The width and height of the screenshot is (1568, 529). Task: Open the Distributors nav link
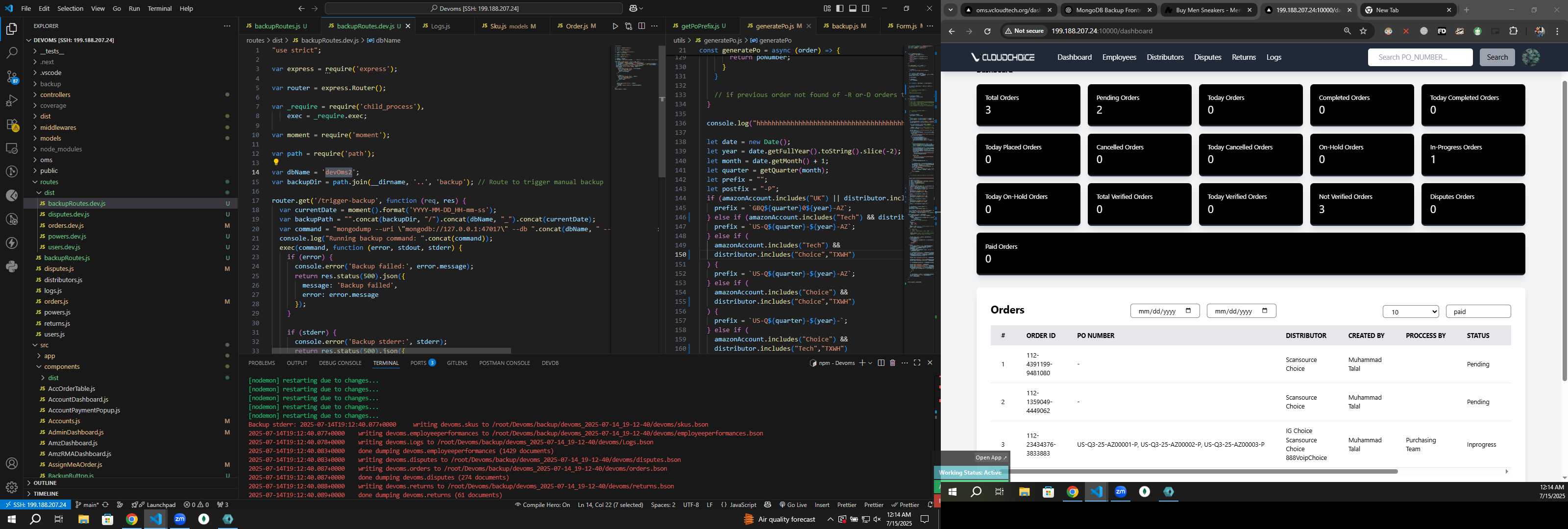point(1165,57)
